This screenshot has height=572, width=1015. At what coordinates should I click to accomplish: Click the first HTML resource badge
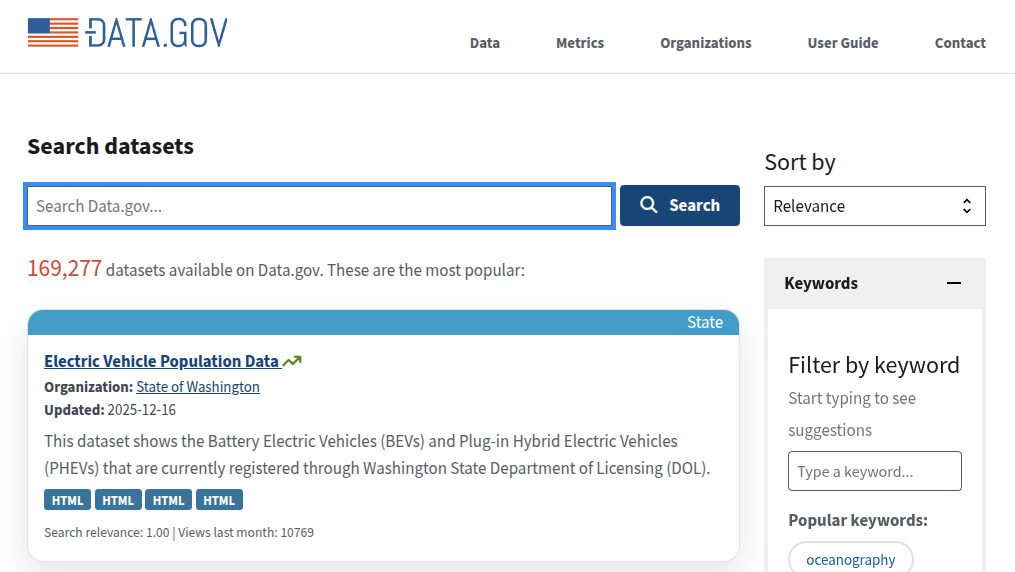point(67,500)
